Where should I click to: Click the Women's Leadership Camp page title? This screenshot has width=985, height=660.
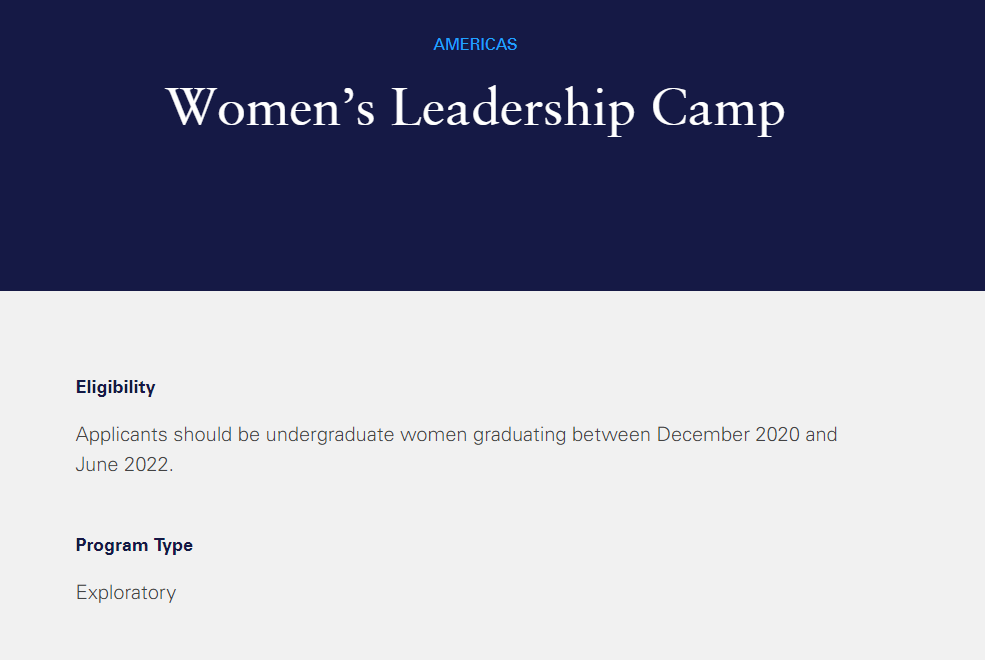pos(475,109)
